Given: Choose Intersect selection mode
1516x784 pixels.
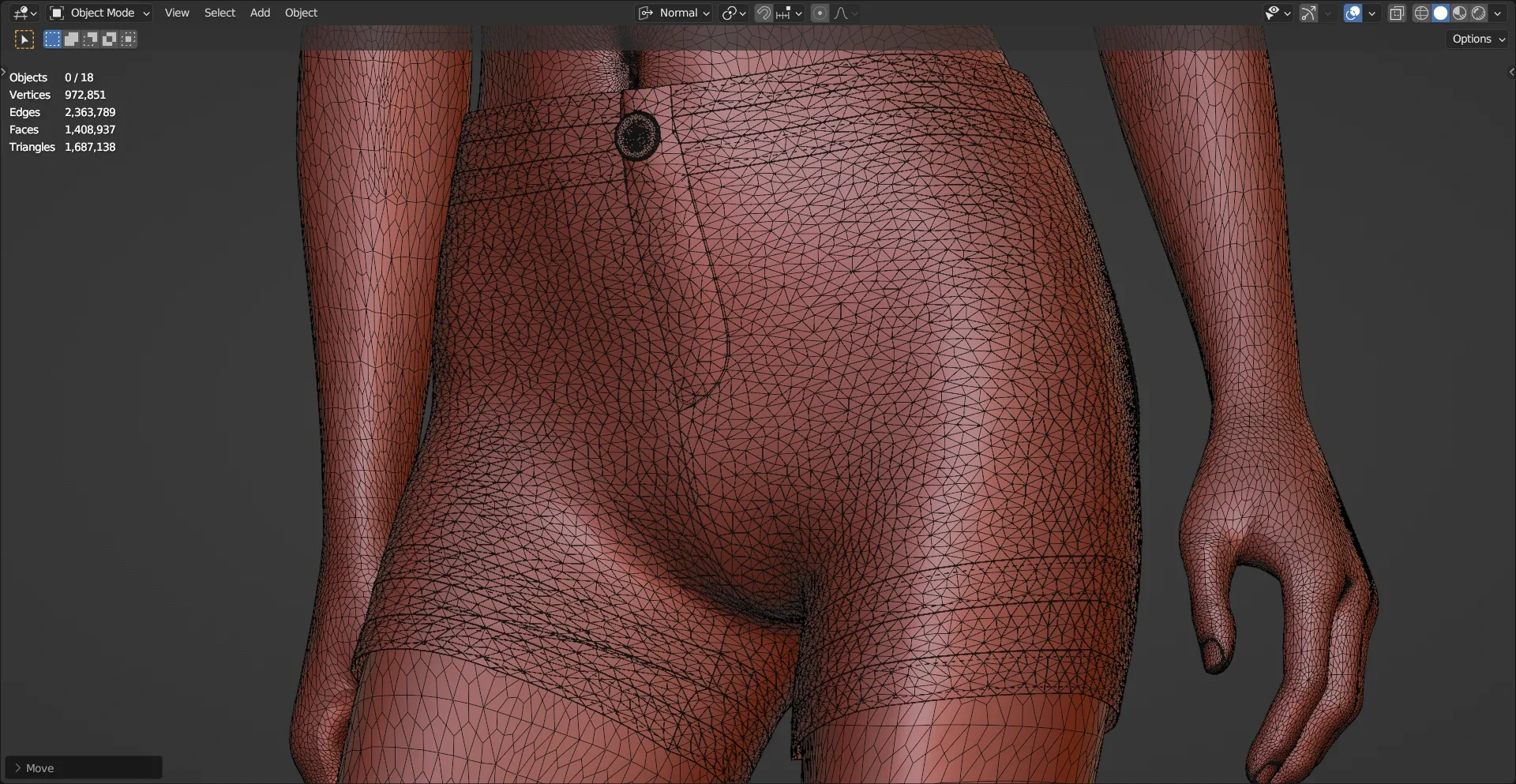Looking at the screenshot, I should coord(129,39).
